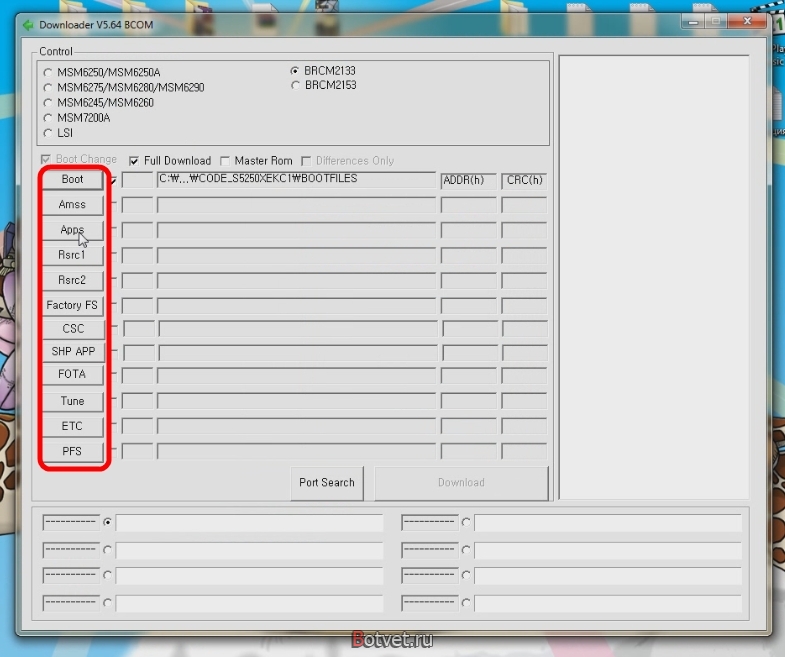Click the large log output panel

pos(654,277)
